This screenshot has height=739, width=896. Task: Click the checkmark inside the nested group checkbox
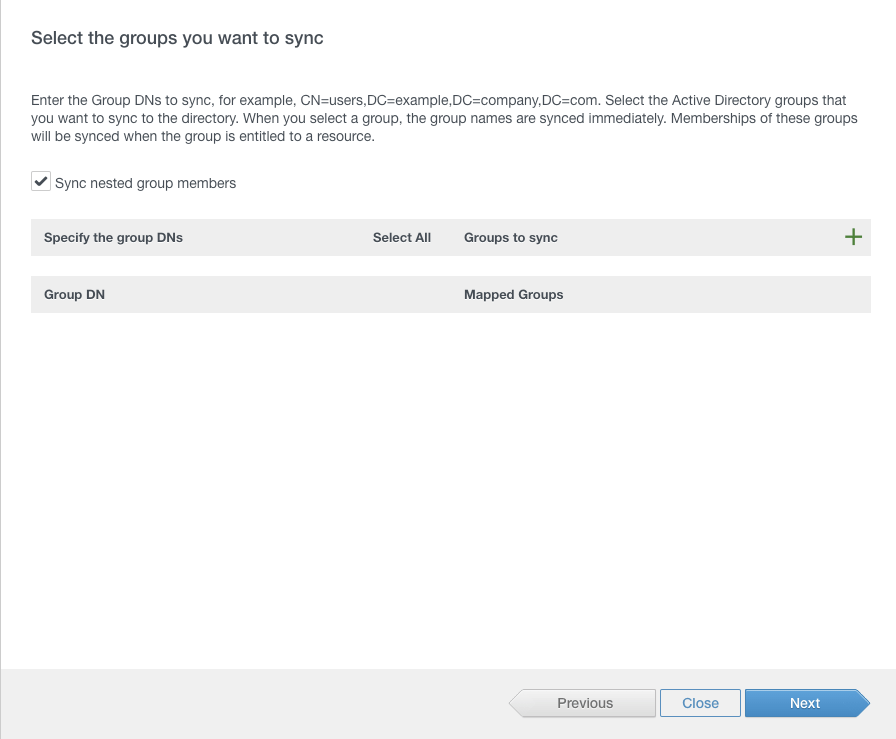coord(41,182)
